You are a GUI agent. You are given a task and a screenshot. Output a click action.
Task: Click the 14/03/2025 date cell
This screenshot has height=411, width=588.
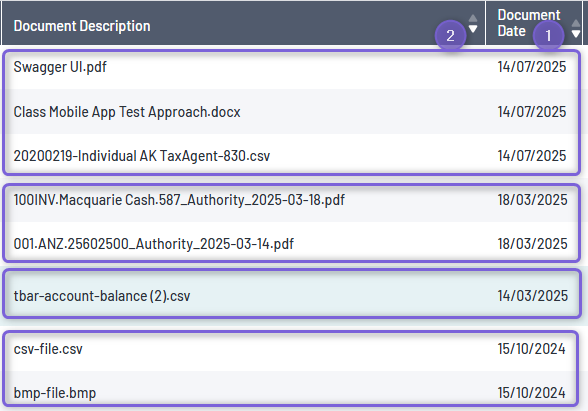point(532,296)
